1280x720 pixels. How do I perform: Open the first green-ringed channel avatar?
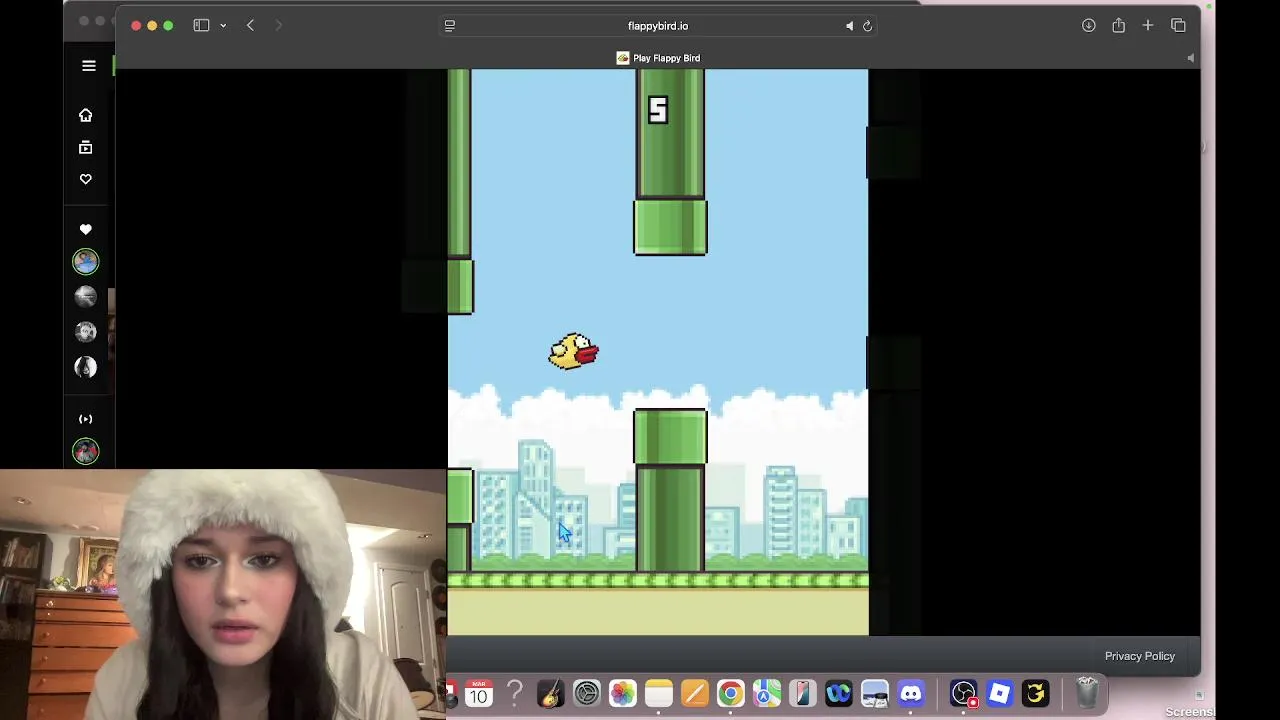[86, 262]
